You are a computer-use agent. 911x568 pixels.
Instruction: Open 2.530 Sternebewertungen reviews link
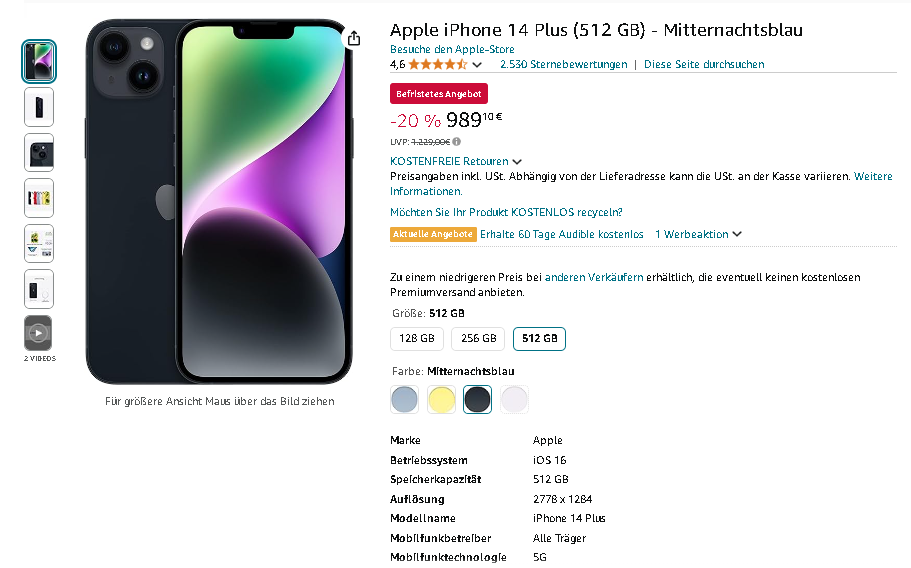(x=564, y=64)
